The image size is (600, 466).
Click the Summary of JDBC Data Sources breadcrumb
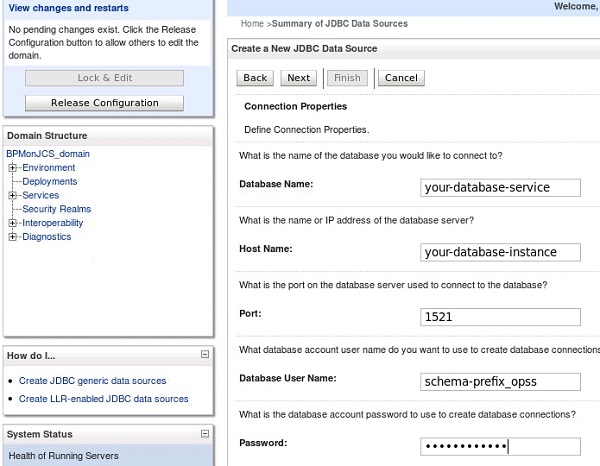tap(339, 24)
